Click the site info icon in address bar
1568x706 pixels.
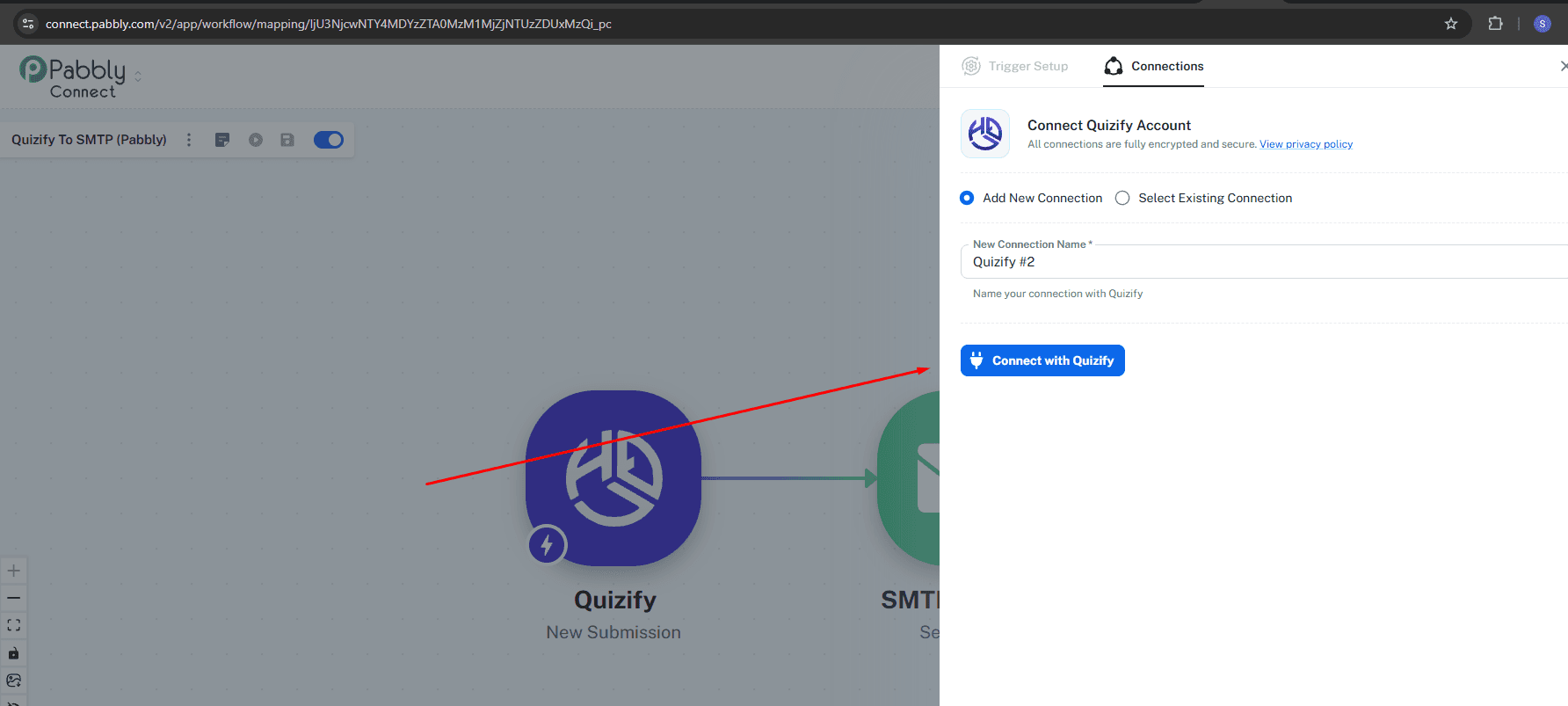[28, 24]
